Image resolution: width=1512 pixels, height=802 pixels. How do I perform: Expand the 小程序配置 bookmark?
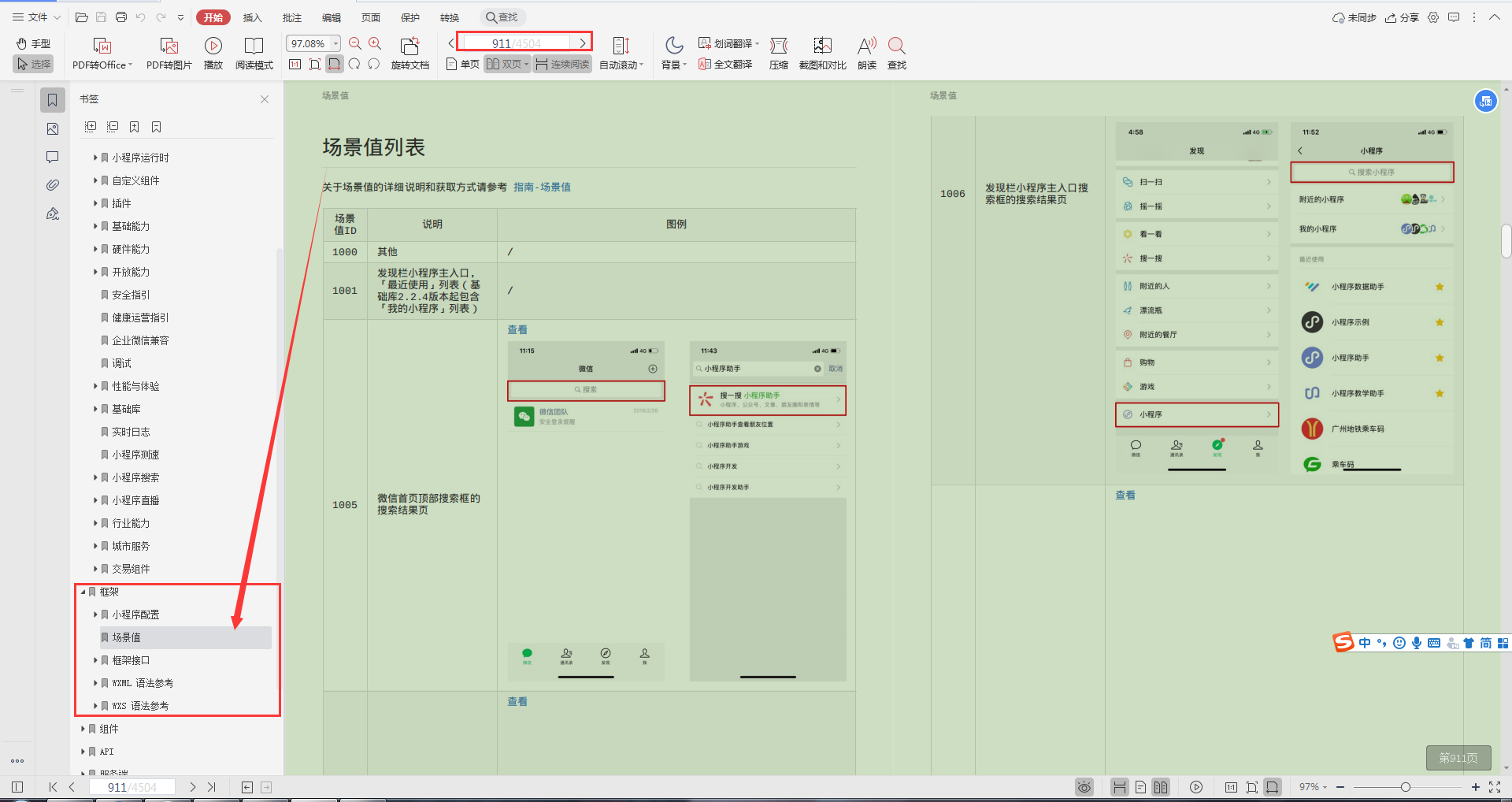coord(95,614)
